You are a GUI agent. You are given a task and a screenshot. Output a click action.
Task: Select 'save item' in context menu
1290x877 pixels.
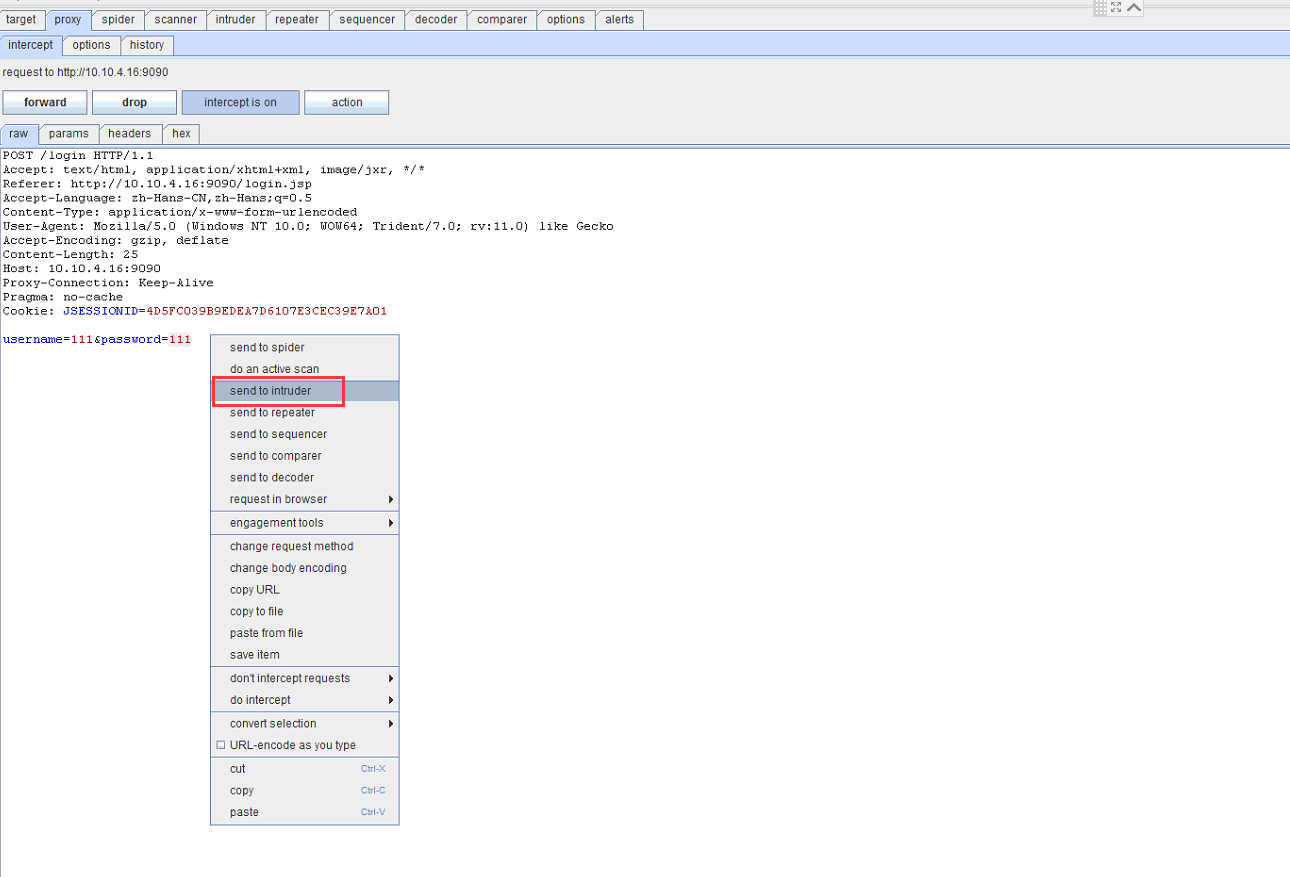pyautogui.click(x=304, y=655)
